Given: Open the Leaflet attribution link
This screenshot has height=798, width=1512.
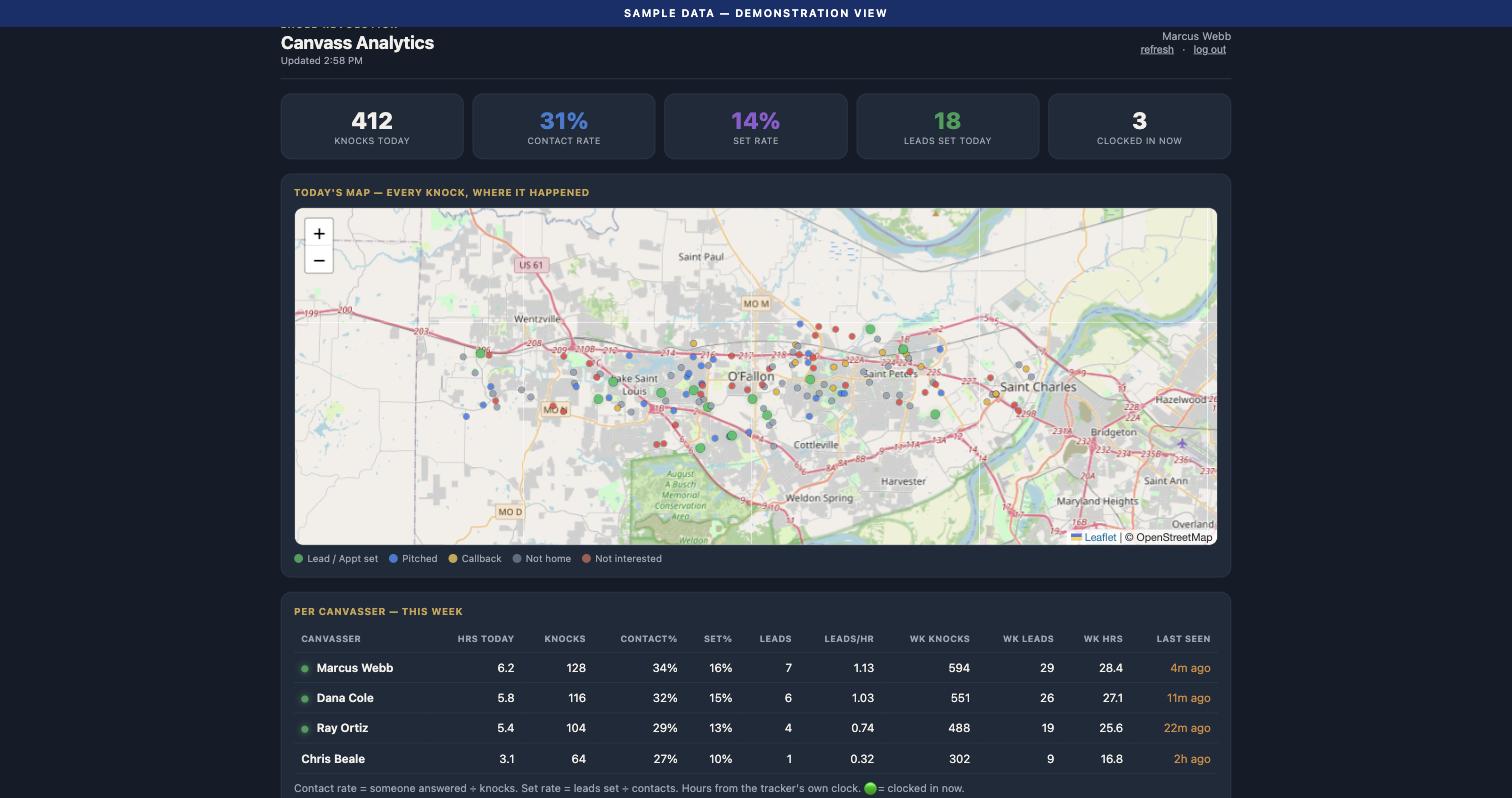Looking at the screenshot, I should (x=1100, y=537).
